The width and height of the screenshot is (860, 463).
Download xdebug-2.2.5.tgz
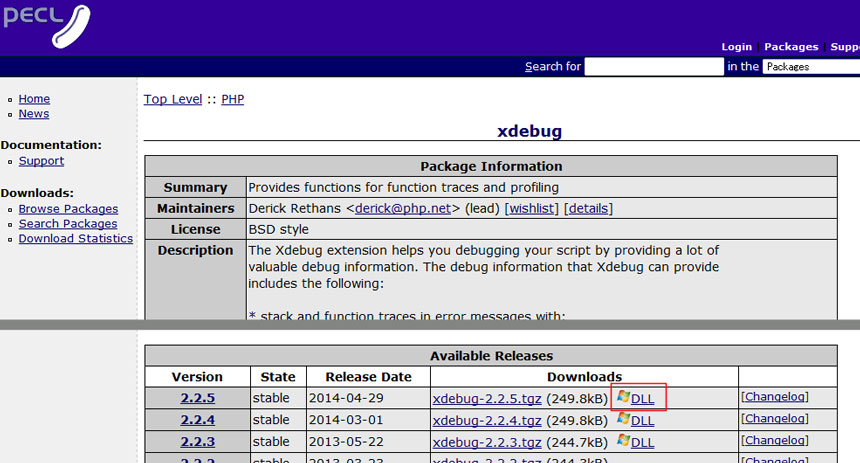tap(487, 399)
